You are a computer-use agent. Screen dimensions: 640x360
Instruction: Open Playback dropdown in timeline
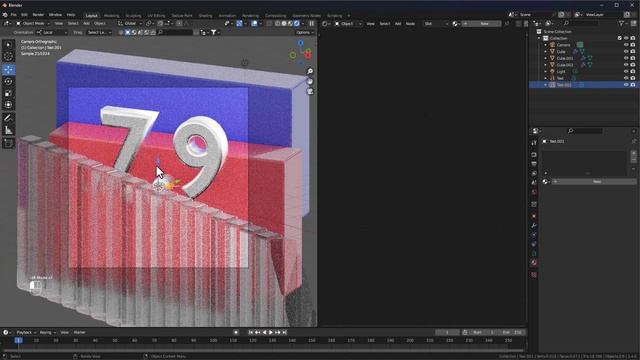point(26,332)
